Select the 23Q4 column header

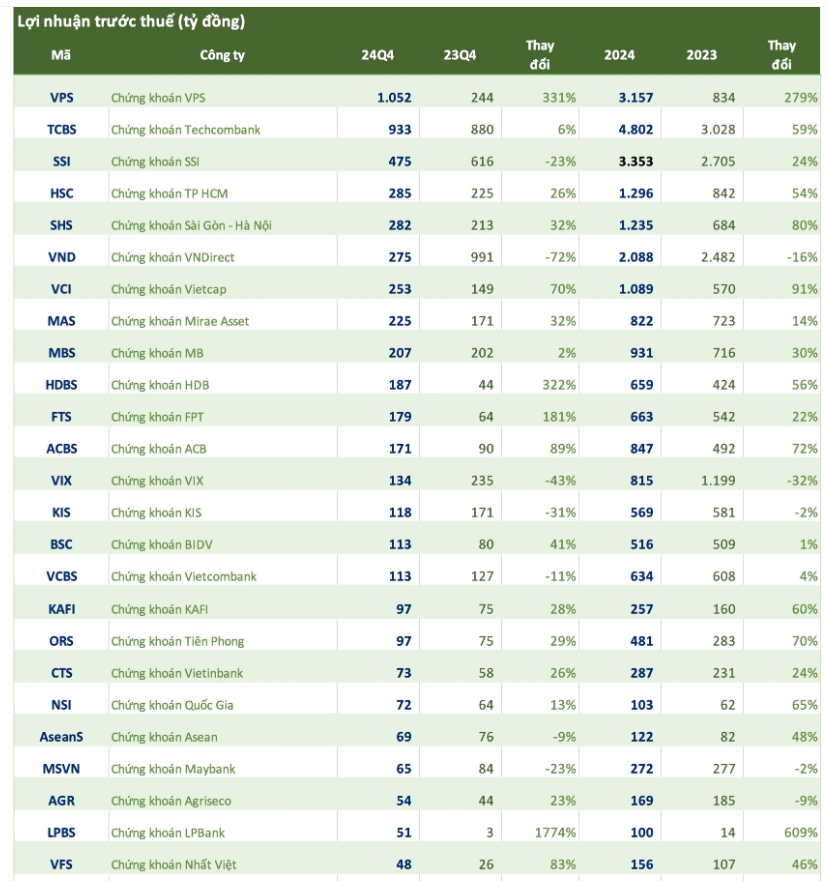click(x=460, y=55)
